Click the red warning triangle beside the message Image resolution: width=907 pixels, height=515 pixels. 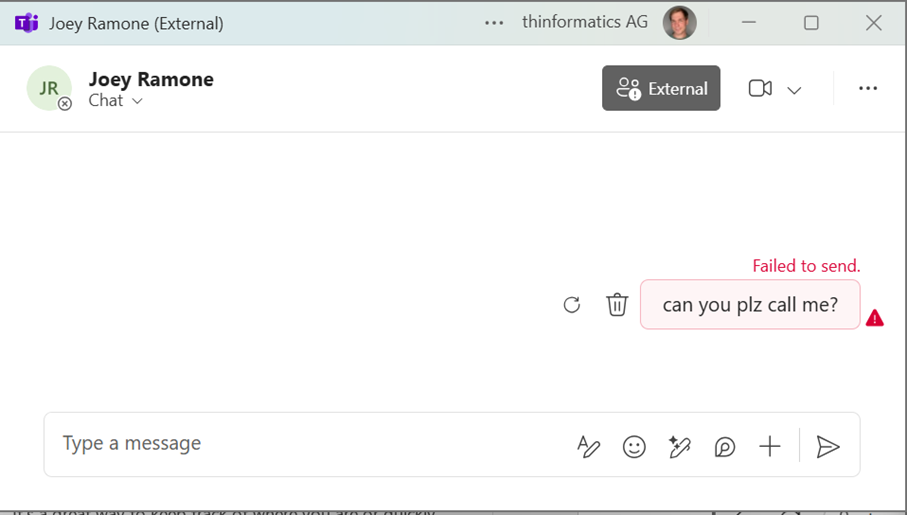click(x=875, y=318)
